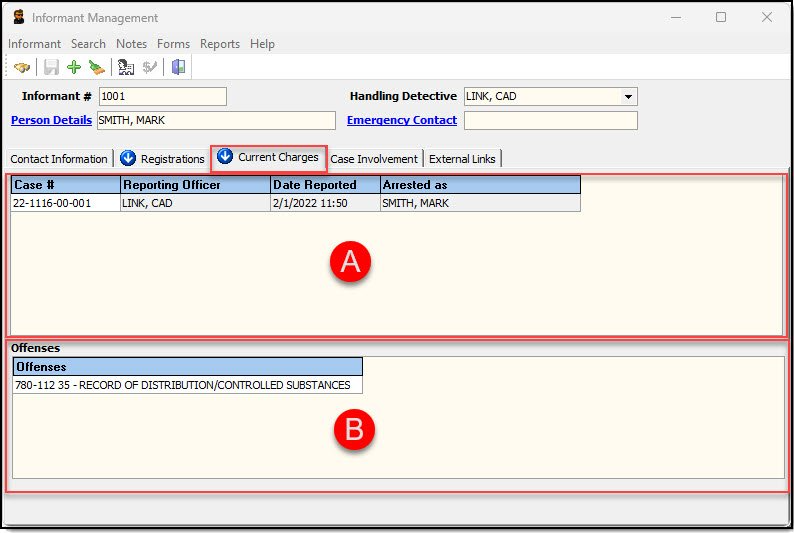Click the exit door icon in toolbar
The image size is (794, 533).
[179, 67]
